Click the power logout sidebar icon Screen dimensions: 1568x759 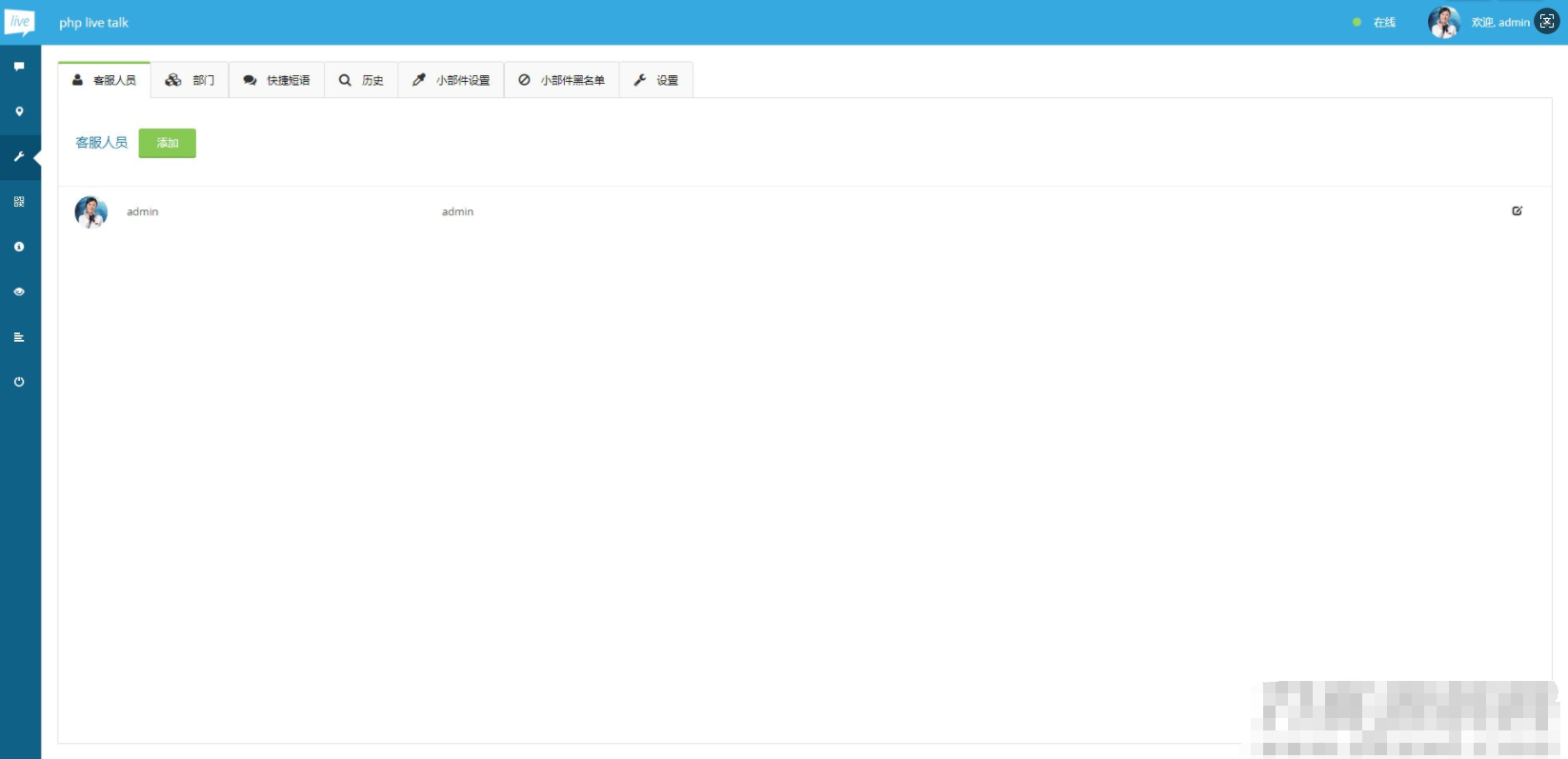click(19, 382)
